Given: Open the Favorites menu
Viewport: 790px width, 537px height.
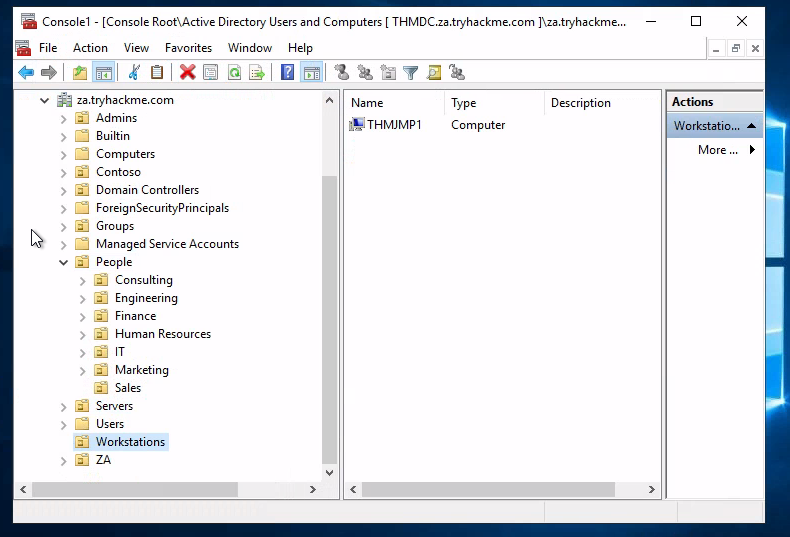Looking at the screenshot, I should click(x=188, y=48).
